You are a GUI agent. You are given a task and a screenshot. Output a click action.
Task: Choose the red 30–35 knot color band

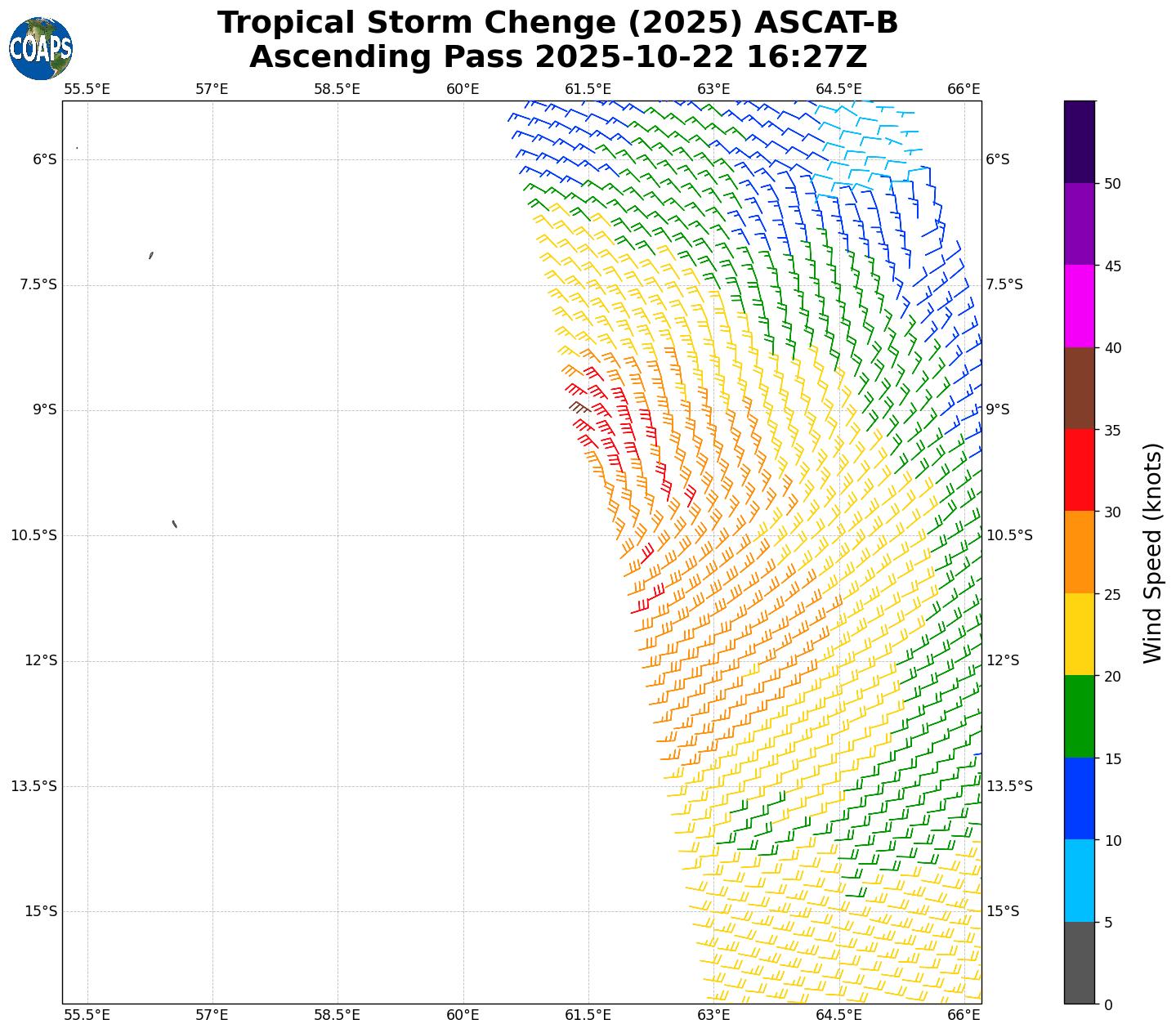pyautogui.click(x=1079, y=469)
